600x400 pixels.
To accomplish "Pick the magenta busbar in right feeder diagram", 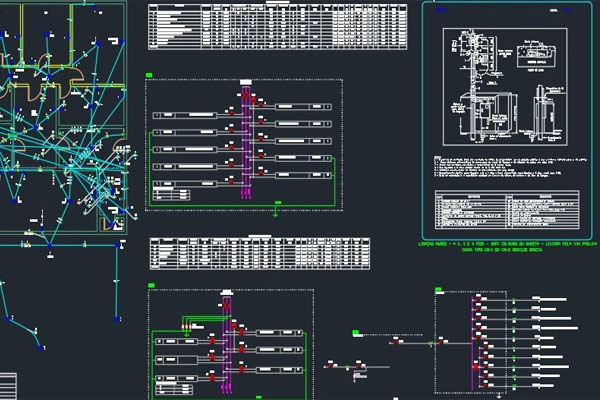I will pos(473,343).
